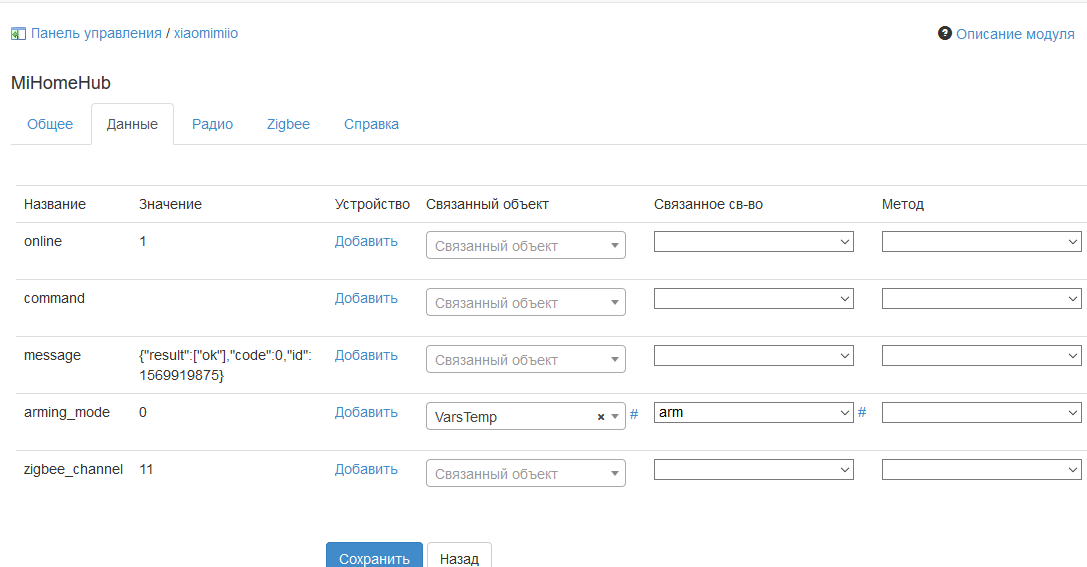Click the Назад button
The height and width of the screenshot is (567, 1087).
pyautogui.click(x=459, y=558)
